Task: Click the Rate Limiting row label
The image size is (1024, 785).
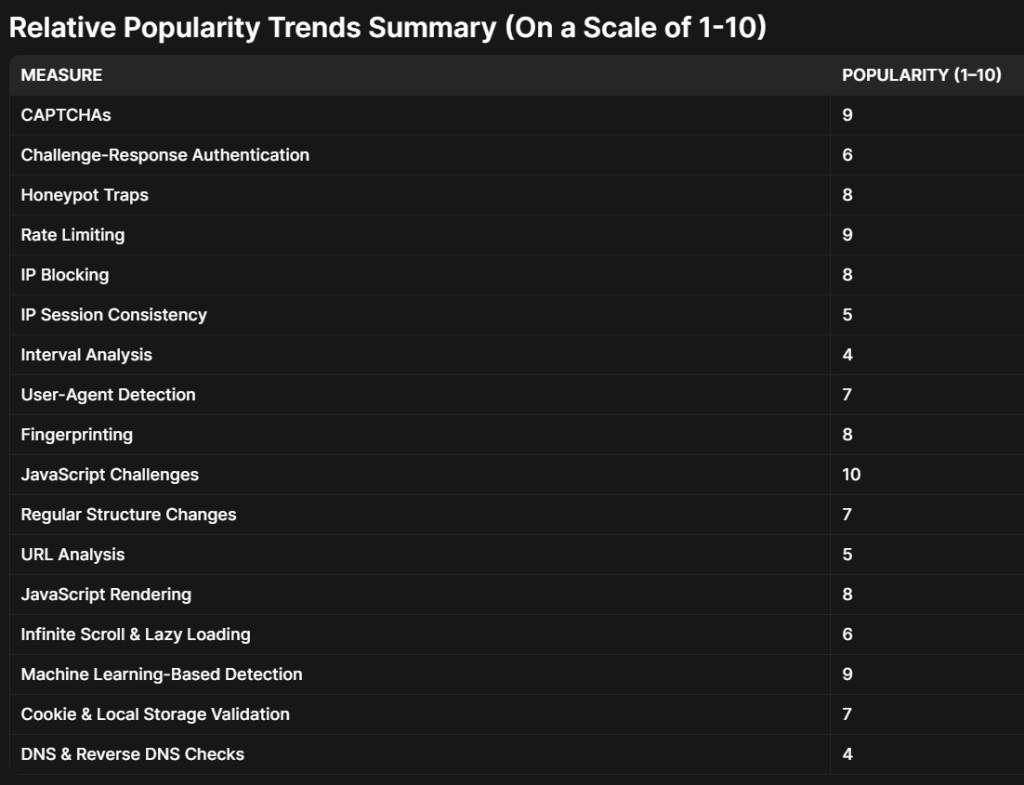Action: click(x=73, y=235)
